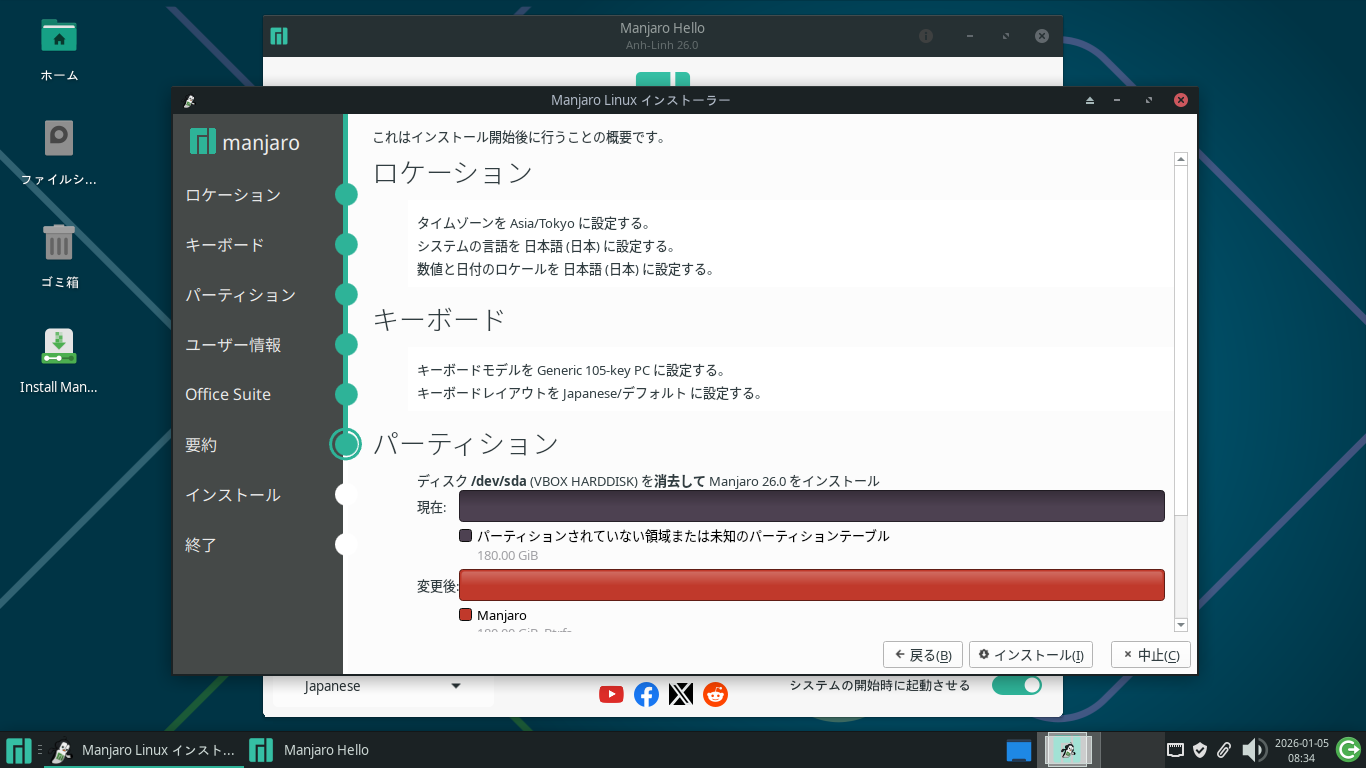Click the 180.00 GiB size under unpartitioned legend
The height and width of the screenshot is (768, 1366).
[508, 556]
